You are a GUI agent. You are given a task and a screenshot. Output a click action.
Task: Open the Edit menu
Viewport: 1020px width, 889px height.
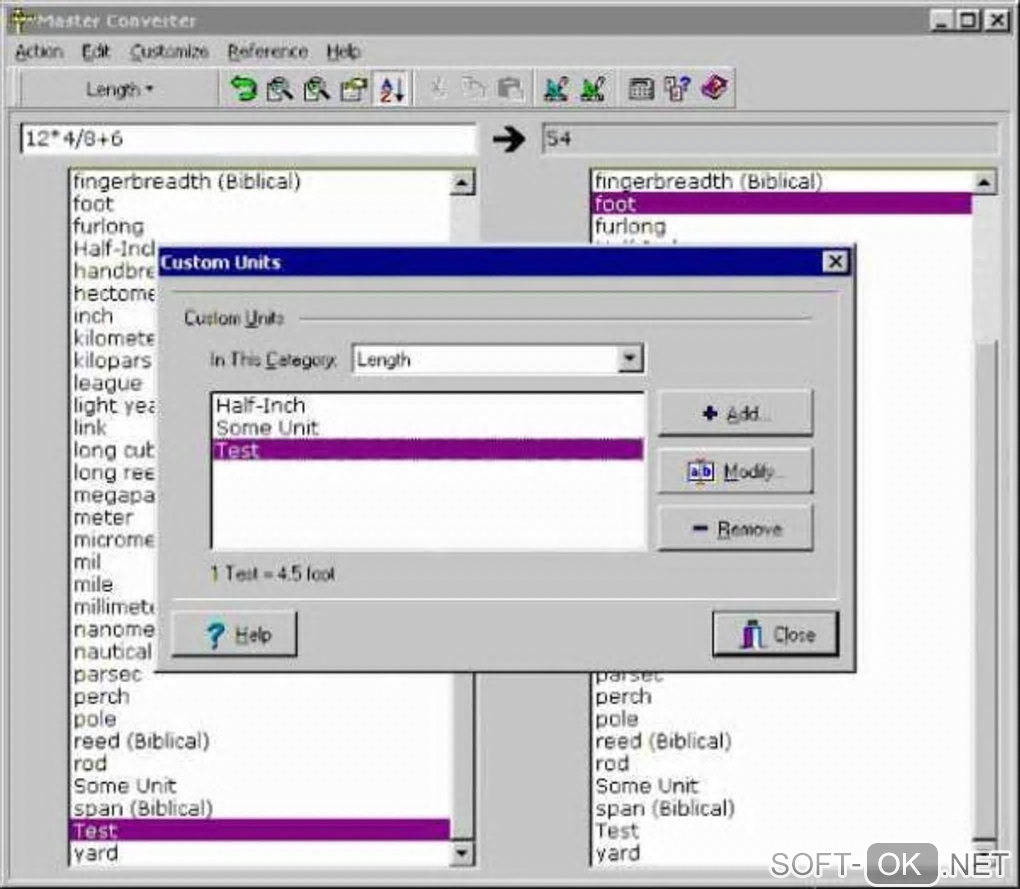click(96, 51)
